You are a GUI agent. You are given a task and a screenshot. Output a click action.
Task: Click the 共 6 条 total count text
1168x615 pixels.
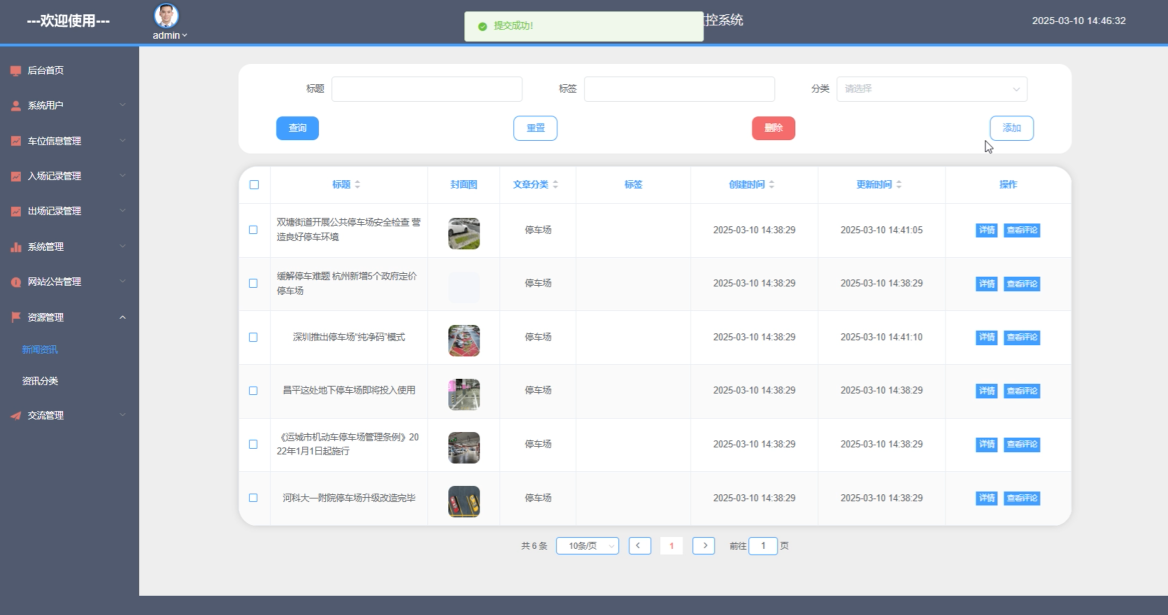(x=534, y=547)
